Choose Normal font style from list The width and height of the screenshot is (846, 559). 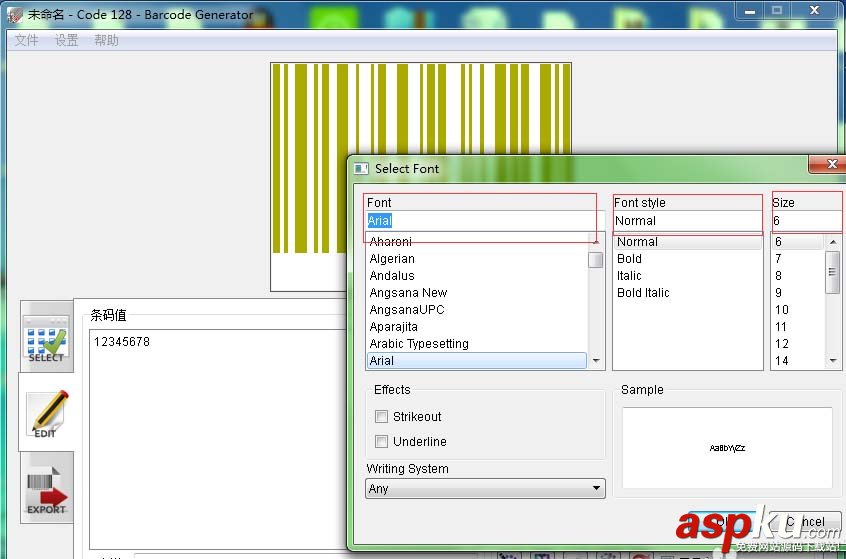coord(687,242)
